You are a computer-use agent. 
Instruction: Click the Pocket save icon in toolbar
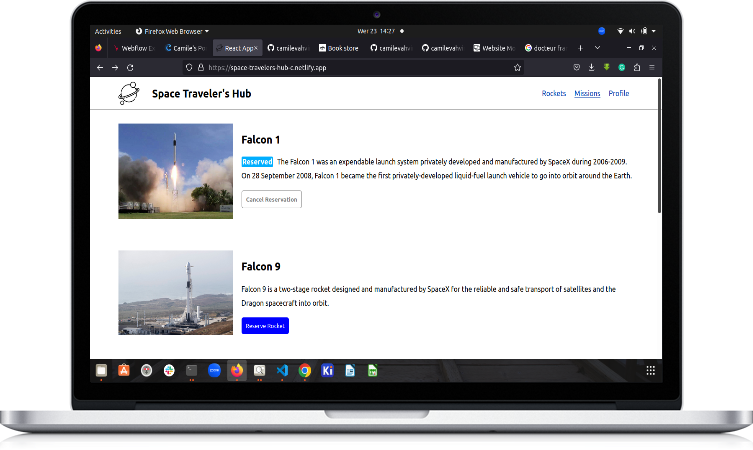(x=577, y=68)
